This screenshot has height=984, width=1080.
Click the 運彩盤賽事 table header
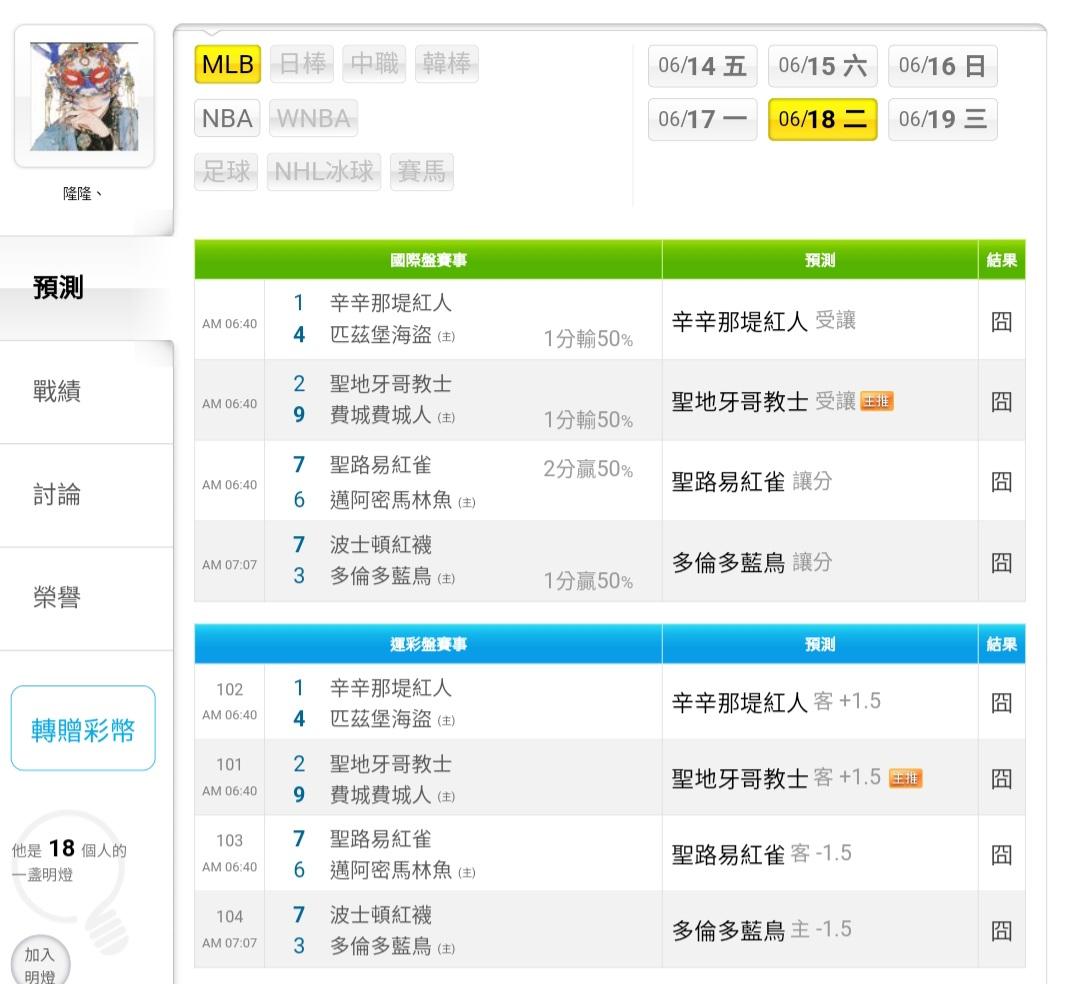pos(428,645)
